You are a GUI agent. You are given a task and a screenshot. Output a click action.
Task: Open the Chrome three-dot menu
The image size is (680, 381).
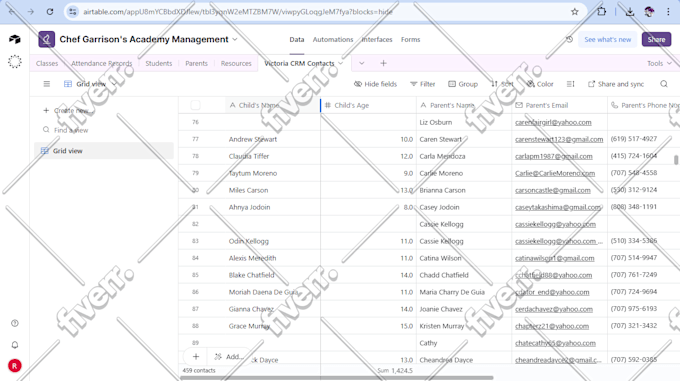coord(668,12)
